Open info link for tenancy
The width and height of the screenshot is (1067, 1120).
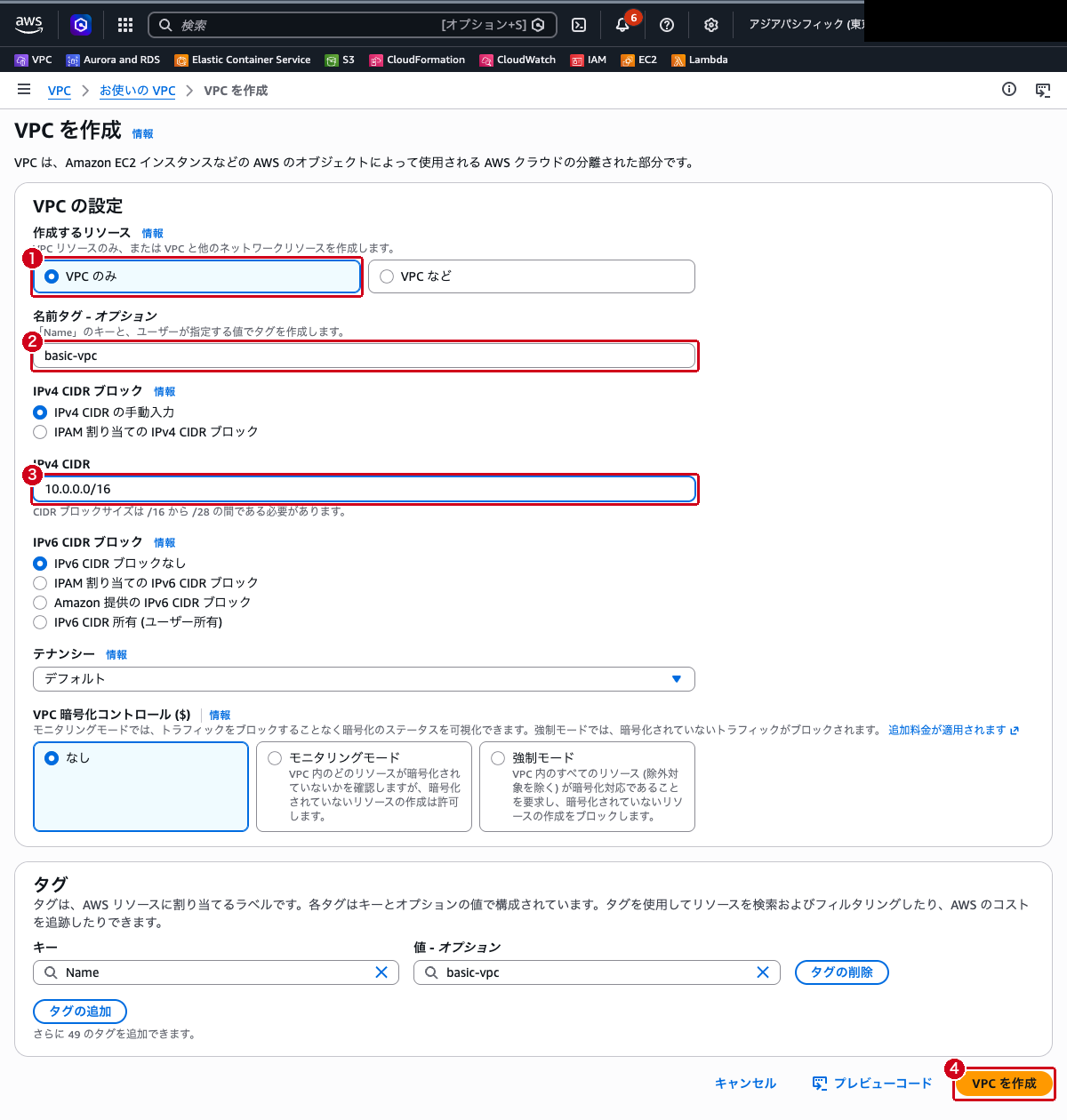116,654
